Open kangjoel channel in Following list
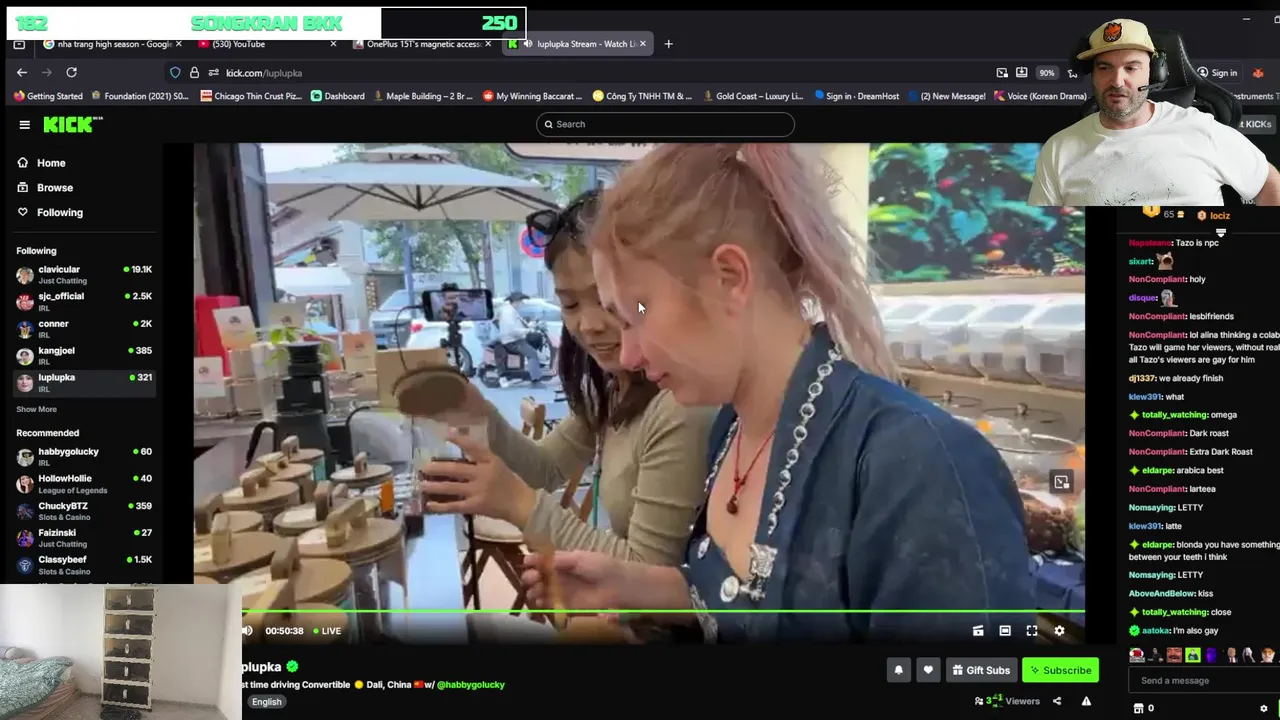Screen dimensions: 1280x720 point(84,356)
